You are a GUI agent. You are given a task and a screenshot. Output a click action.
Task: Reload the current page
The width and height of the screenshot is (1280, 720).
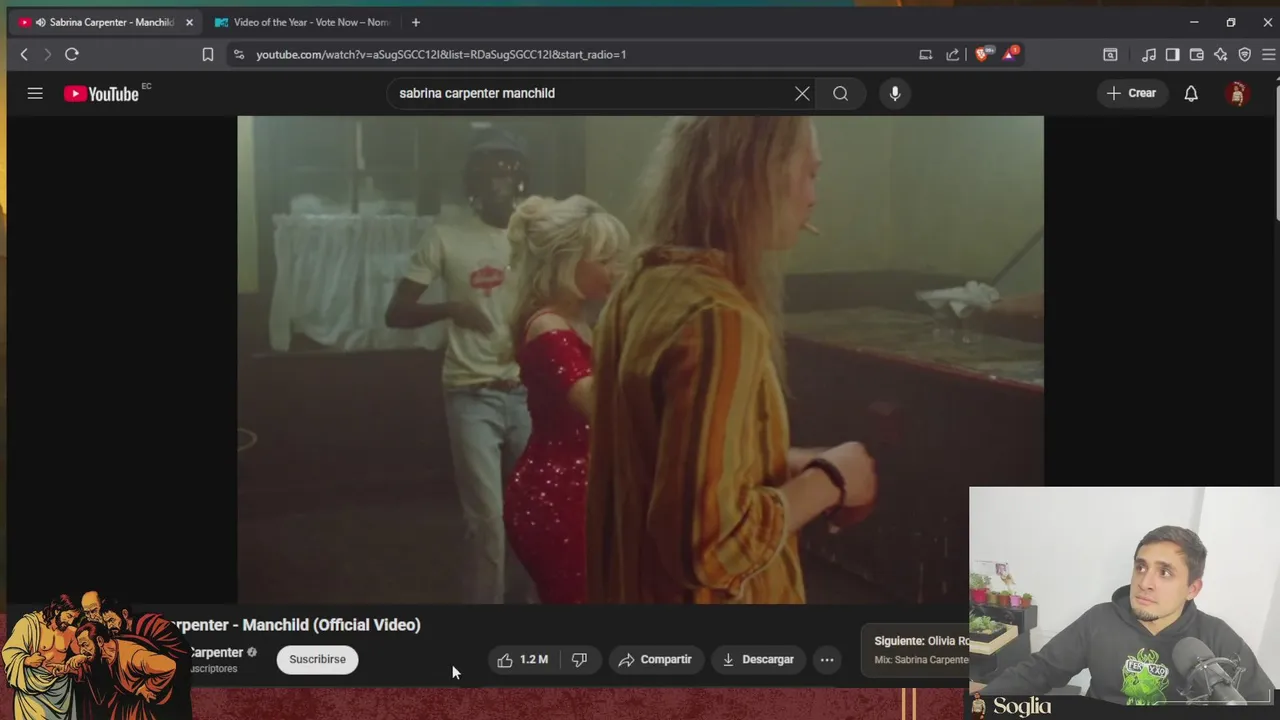(x=72, y=54)
